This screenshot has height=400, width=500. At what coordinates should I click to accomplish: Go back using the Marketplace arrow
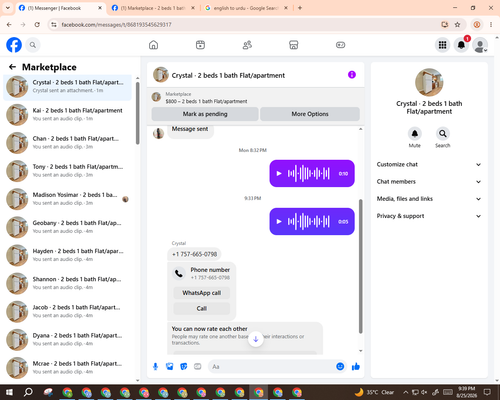[x=13, y=67]
